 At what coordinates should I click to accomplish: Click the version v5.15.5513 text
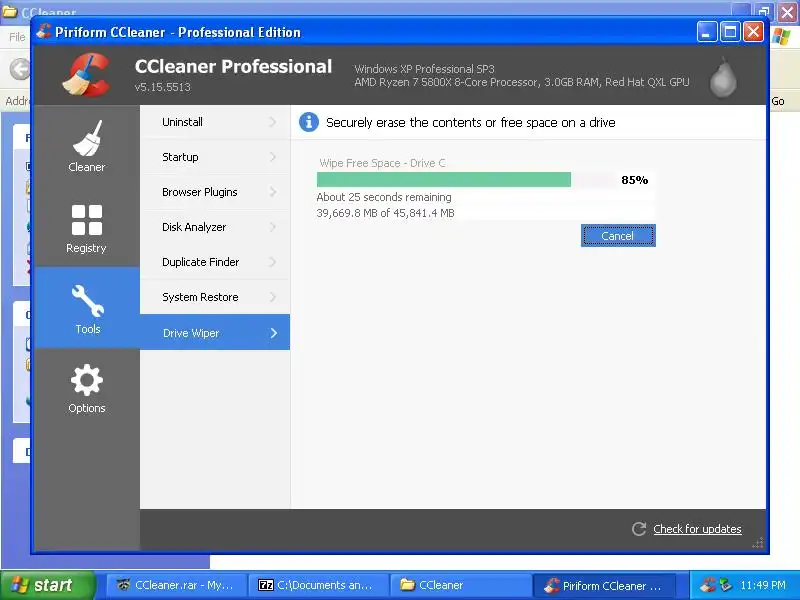point(162,87)
